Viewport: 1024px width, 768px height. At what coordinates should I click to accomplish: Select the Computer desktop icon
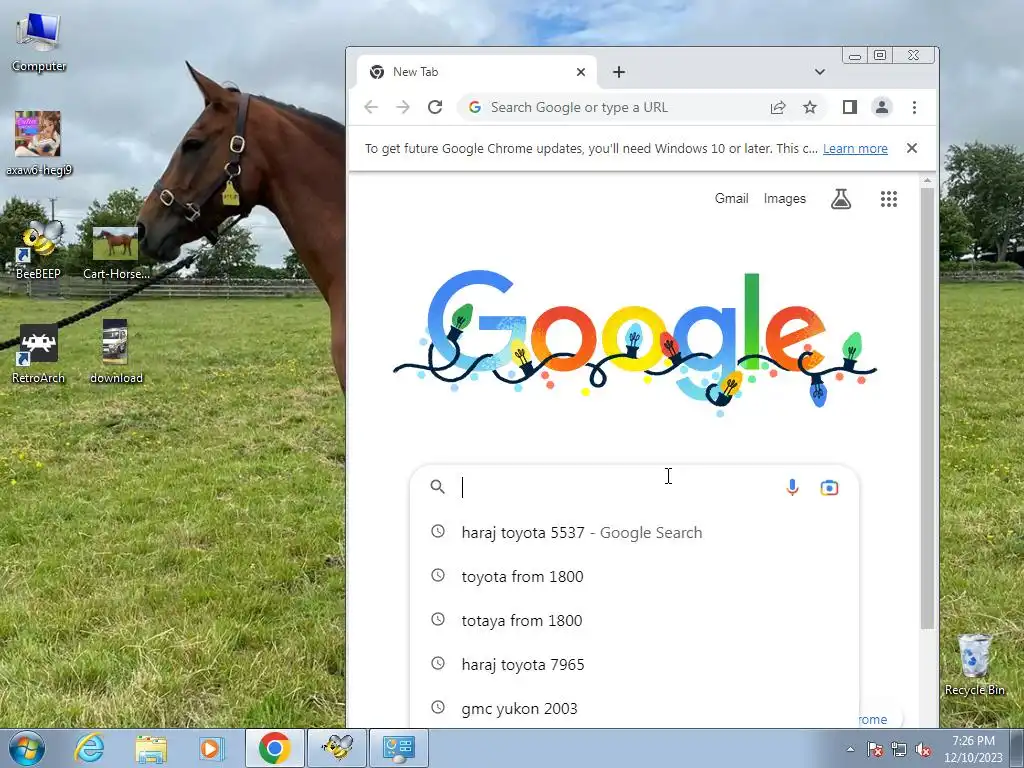(39, 42)
